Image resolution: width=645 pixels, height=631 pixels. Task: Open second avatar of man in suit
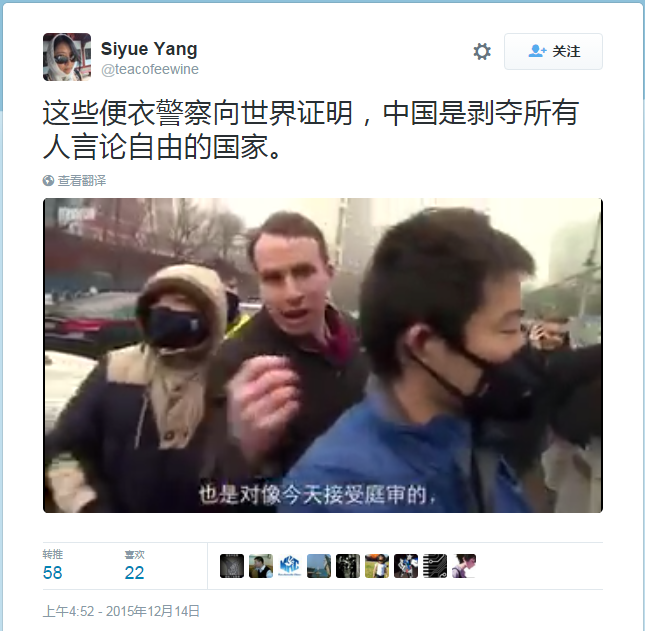click(x=261, y=566)
